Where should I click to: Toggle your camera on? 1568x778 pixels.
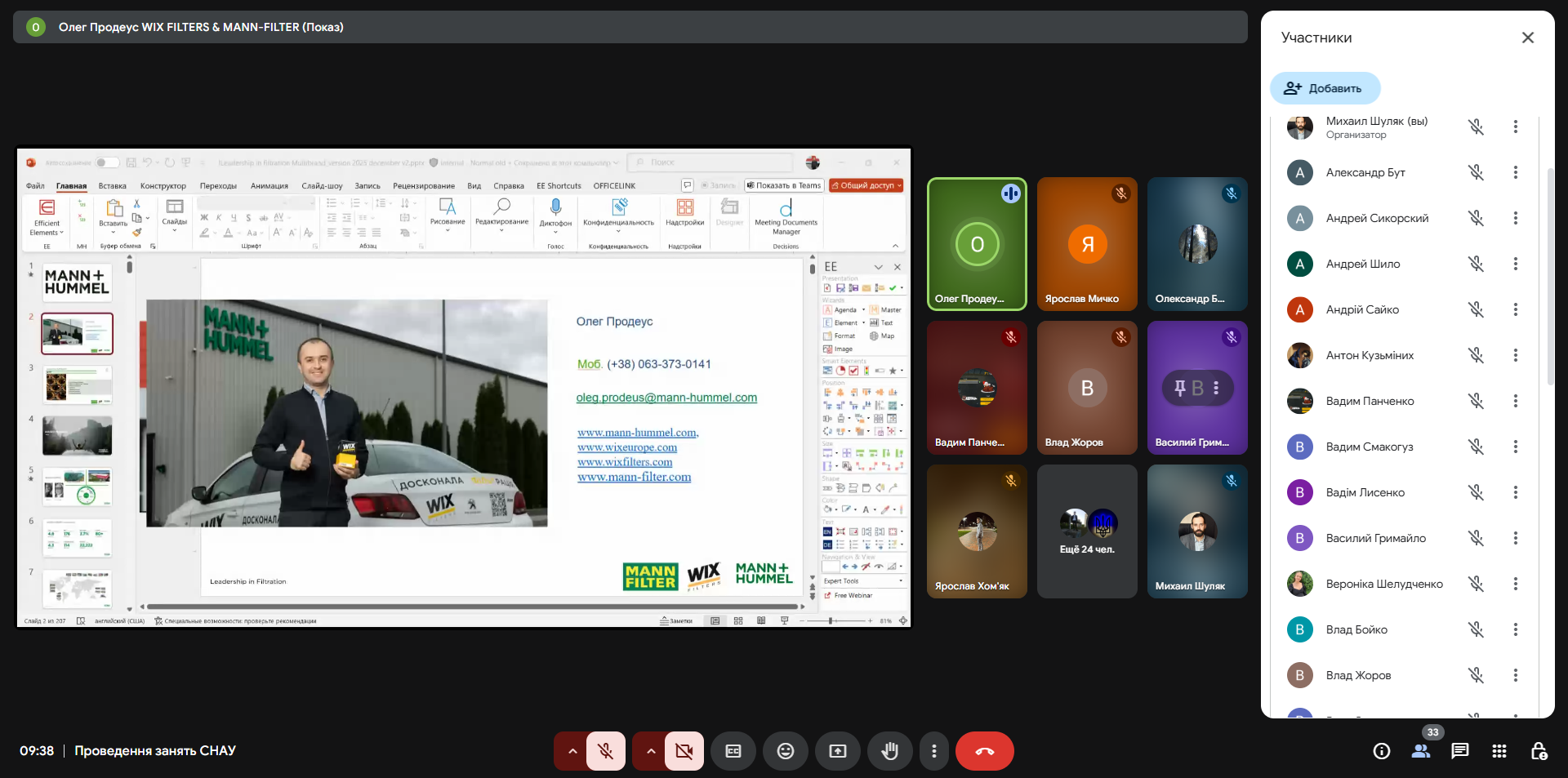(684, 751)
